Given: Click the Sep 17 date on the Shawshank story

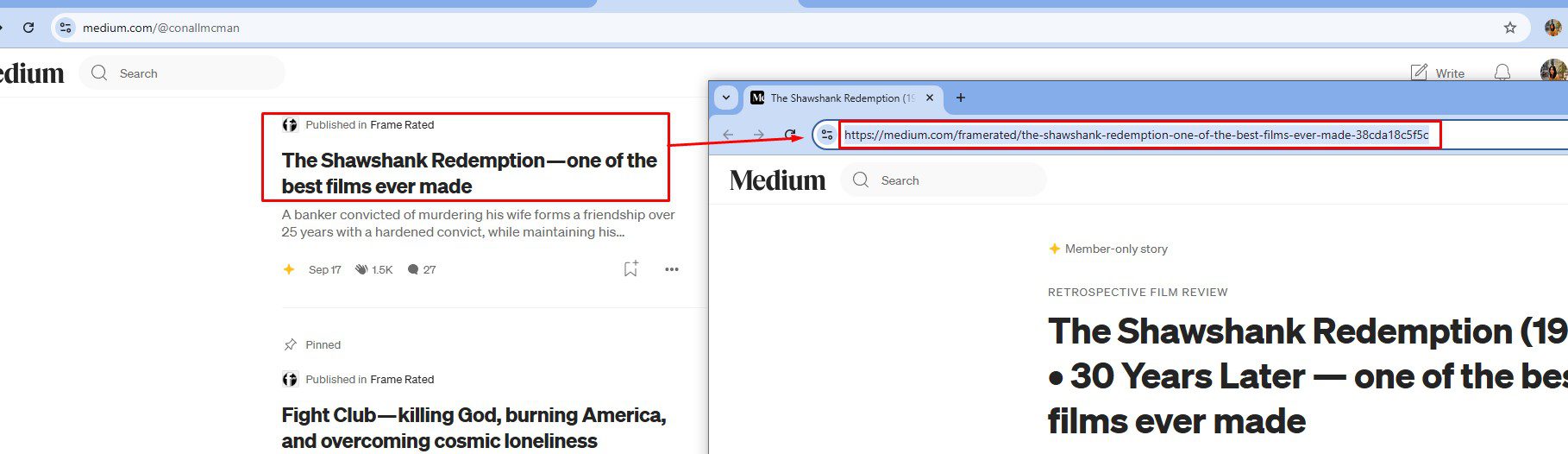Looking at the screenshot, I should click(x=325, y=270).
